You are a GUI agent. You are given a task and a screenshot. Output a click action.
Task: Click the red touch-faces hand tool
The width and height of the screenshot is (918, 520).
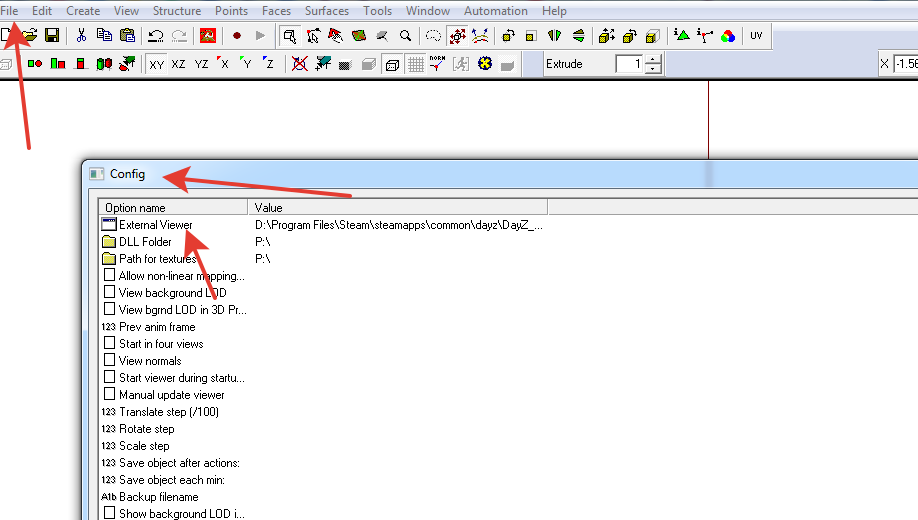[335, 36]
